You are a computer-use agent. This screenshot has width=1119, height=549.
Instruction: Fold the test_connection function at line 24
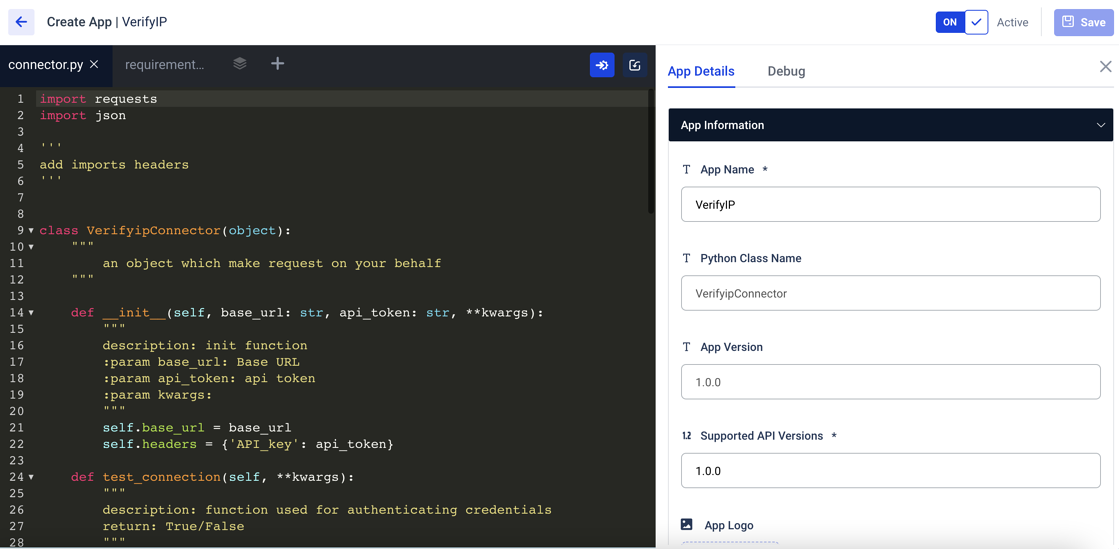[x=31, y=478]
